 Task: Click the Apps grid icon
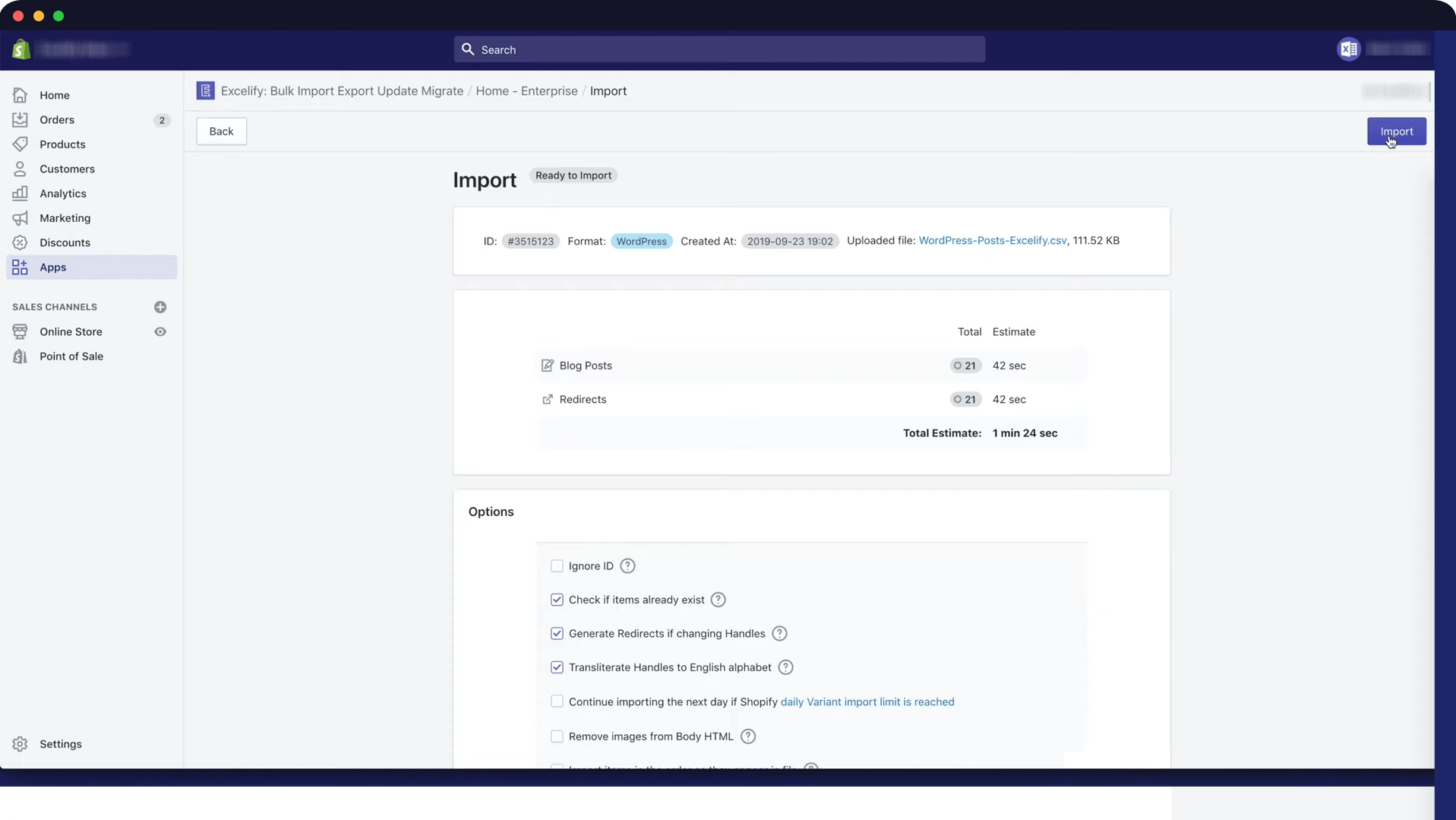(x=20, y=267)
